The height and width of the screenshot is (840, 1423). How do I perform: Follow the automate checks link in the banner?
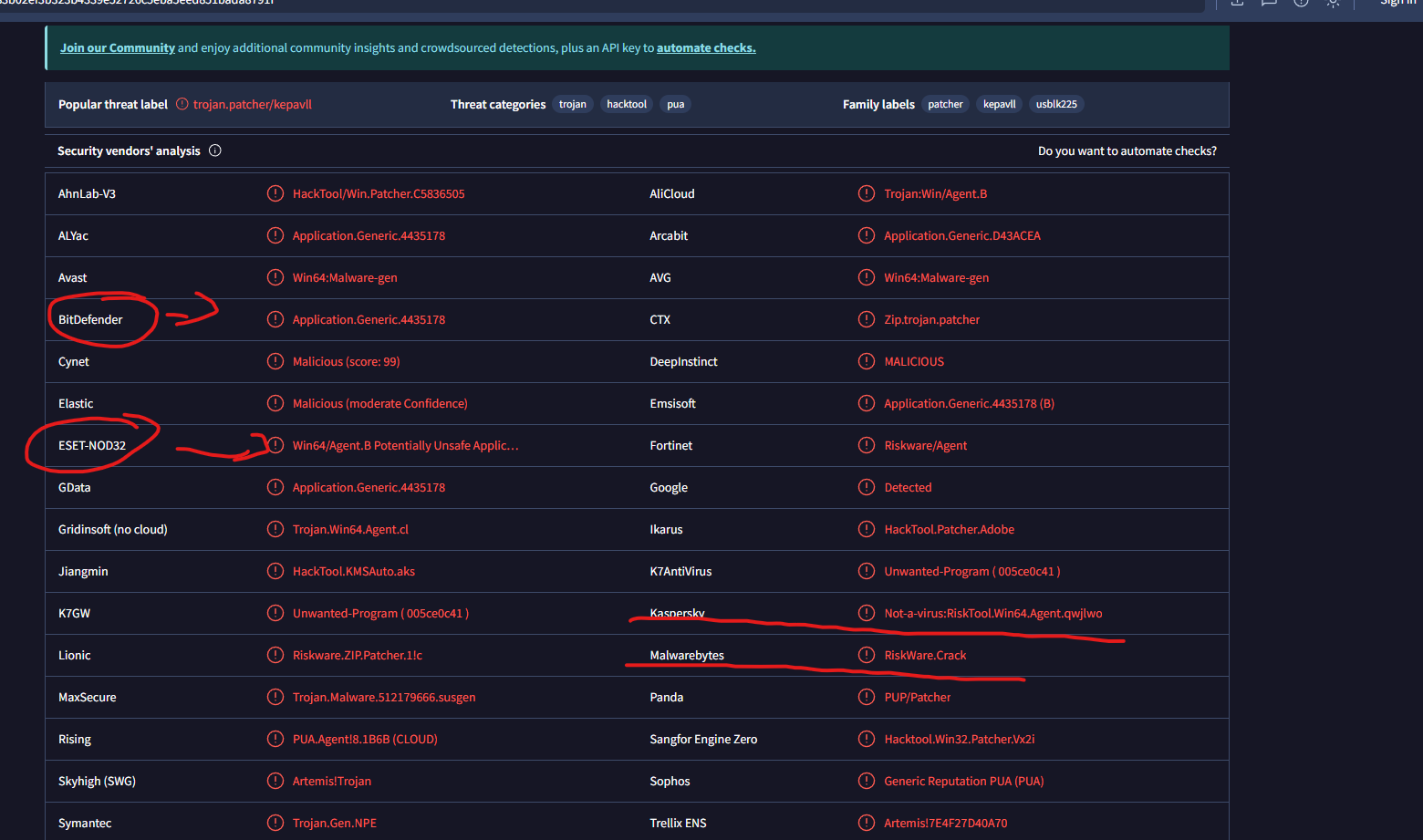[x=706, y=47]
